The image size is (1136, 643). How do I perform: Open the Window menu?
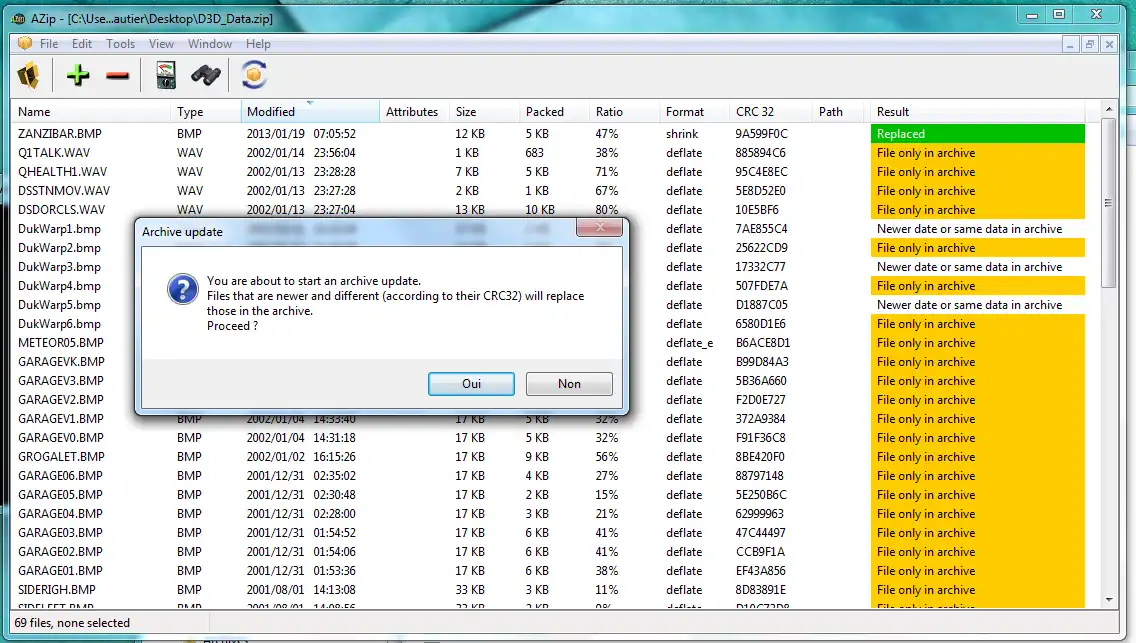(210, 44)
